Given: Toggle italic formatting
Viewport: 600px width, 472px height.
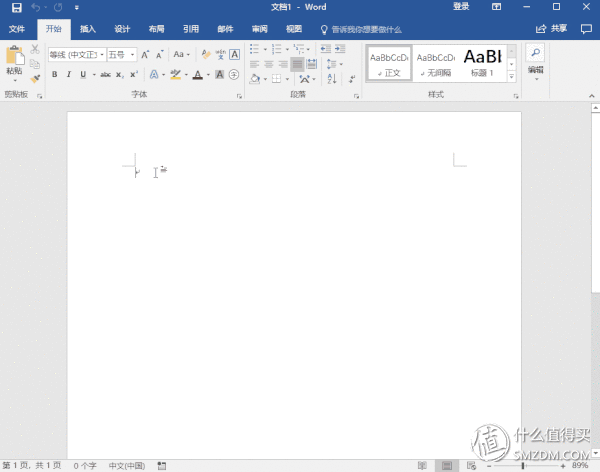Looking at the screenshot, I should tap(69, 74).
